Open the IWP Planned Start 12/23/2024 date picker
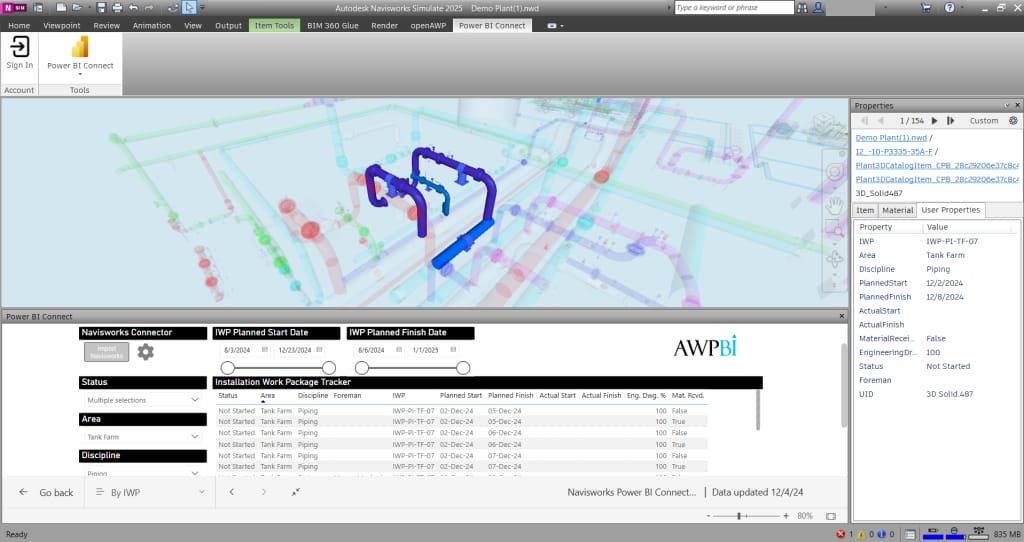1024x542 pixels. tap(319, 350)
